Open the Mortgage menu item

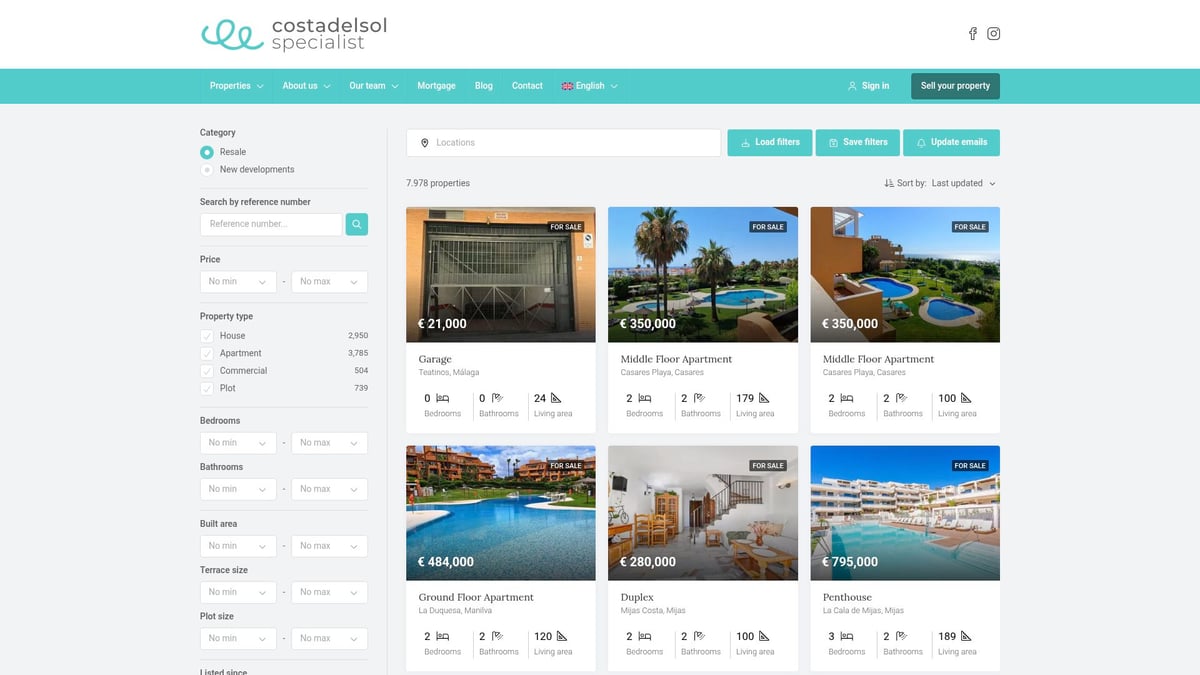[x=436, y=86]
